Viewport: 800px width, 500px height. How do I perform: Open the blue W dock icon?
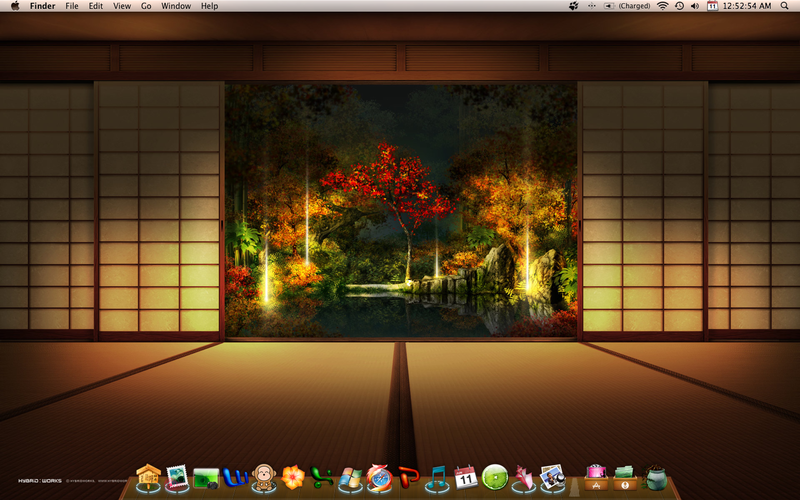pyautogui.click(x=235, y=478)
